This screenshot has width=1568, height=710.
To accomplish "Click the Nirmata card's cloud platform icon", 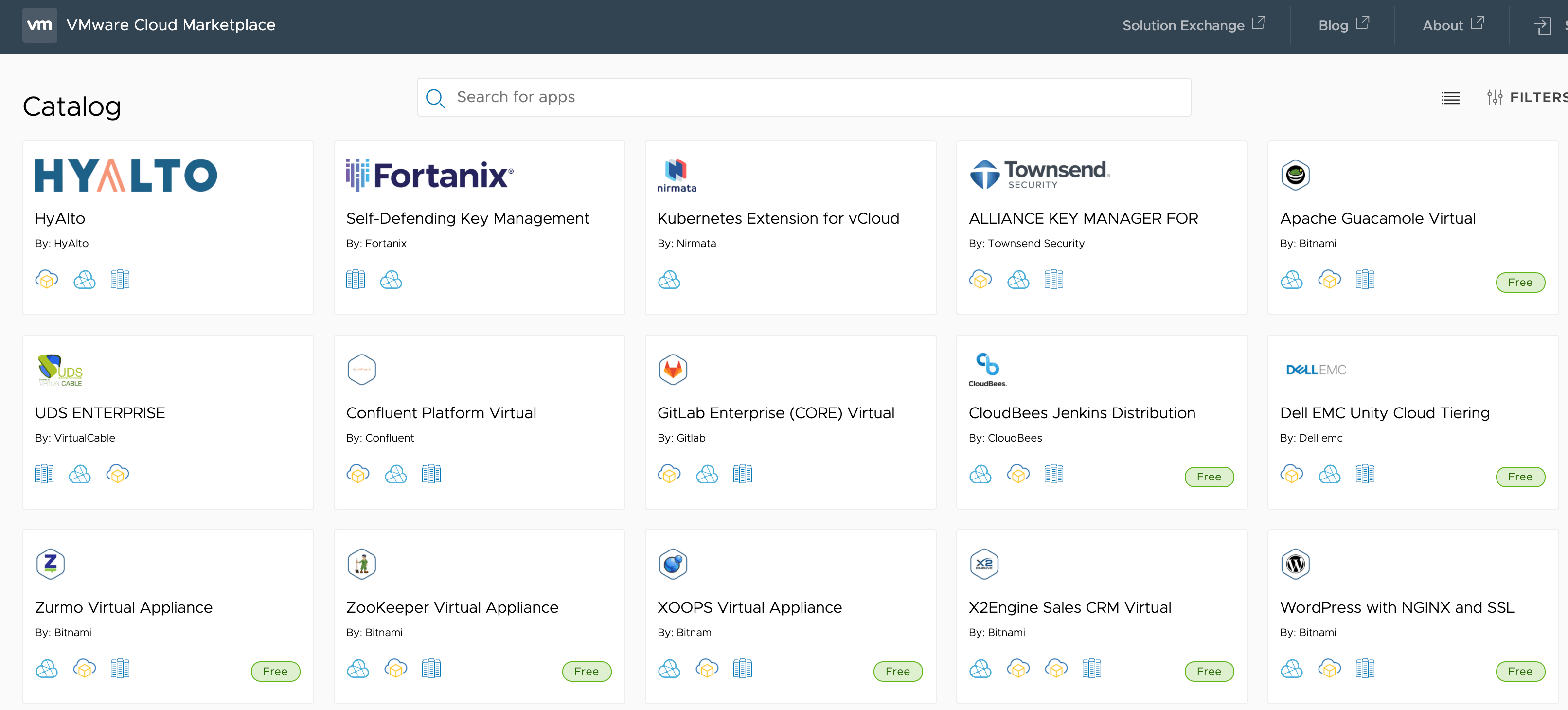I will (669, 280).
